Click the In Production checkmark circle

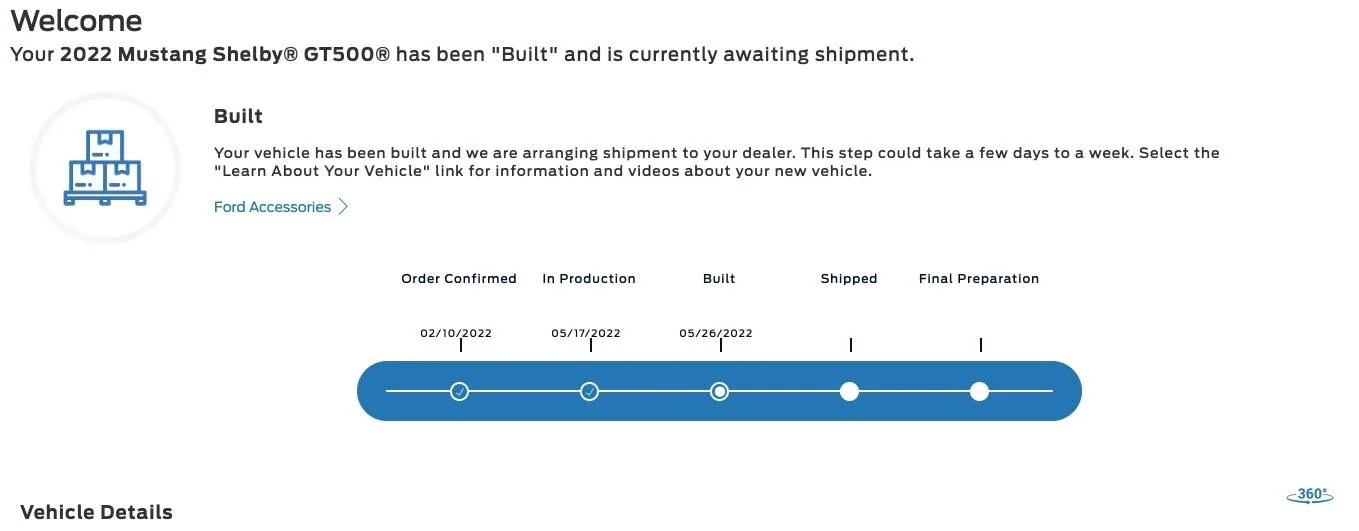(x=589, y=391)
